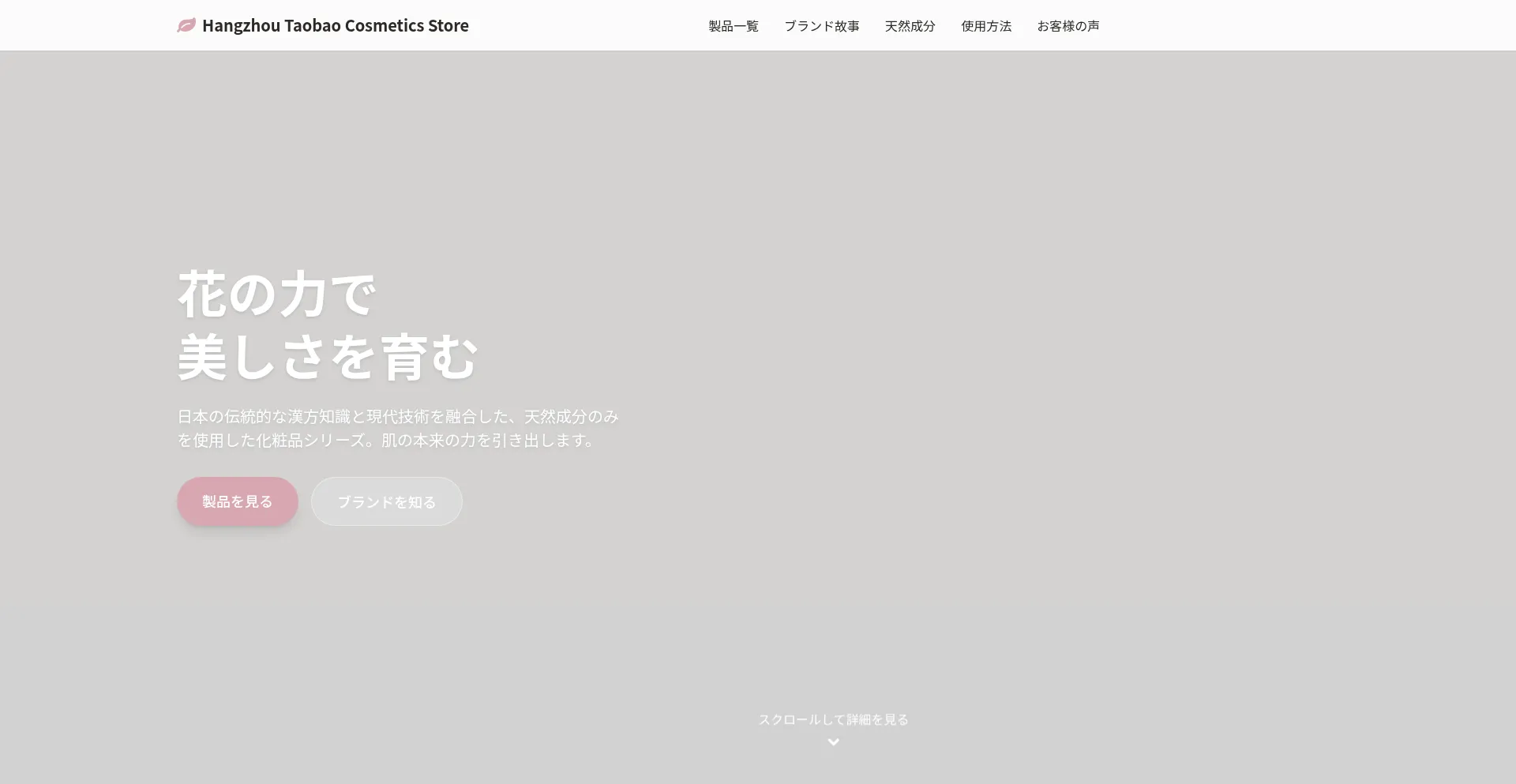Click the スクロールして詳細を見る text
The width and height of the screenshot is (1516, 784).
833,719
